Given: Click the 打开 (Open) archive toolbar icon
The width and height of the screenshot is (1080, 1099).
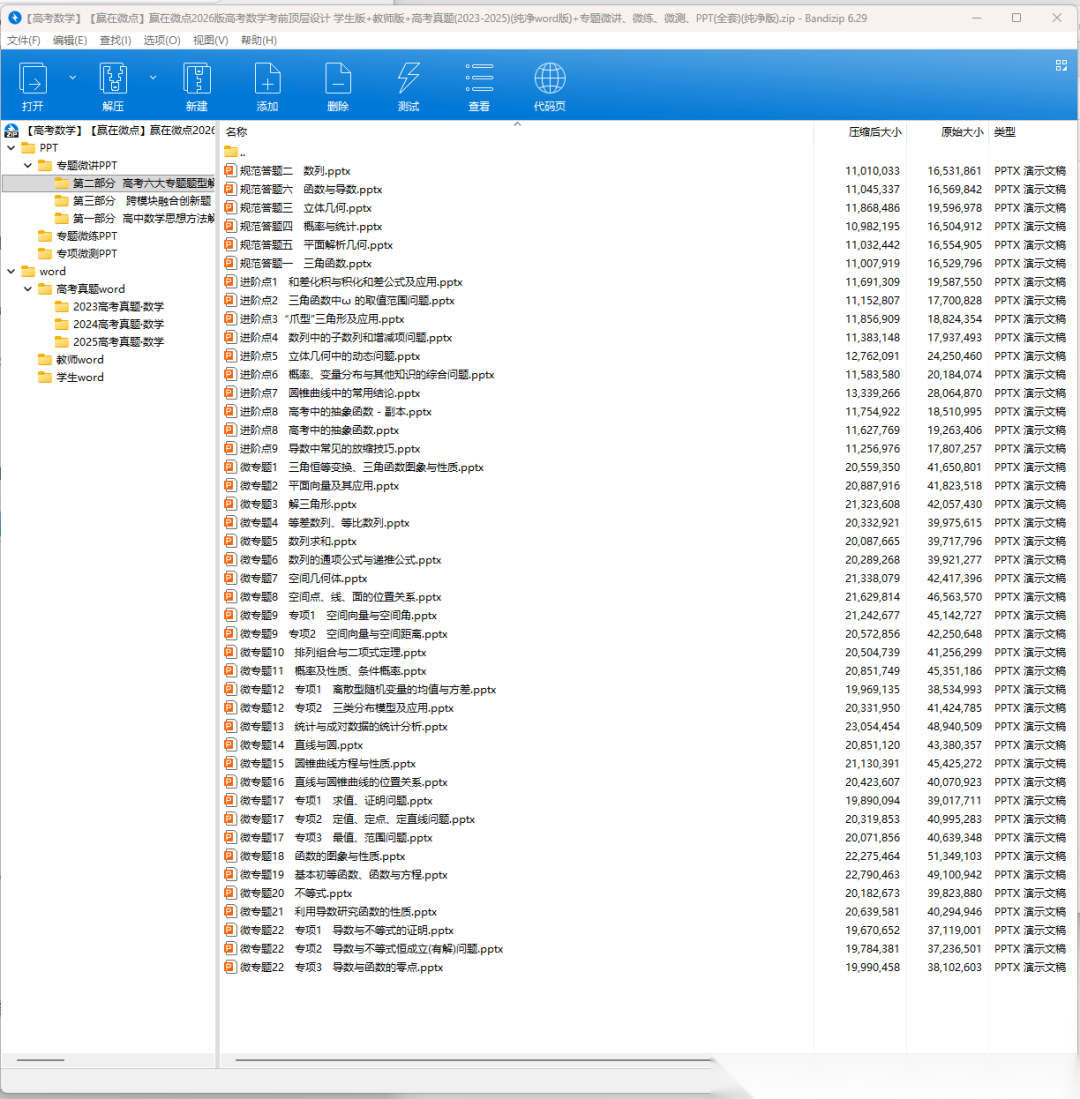Looking at the screenshot, I should (33, 80).
